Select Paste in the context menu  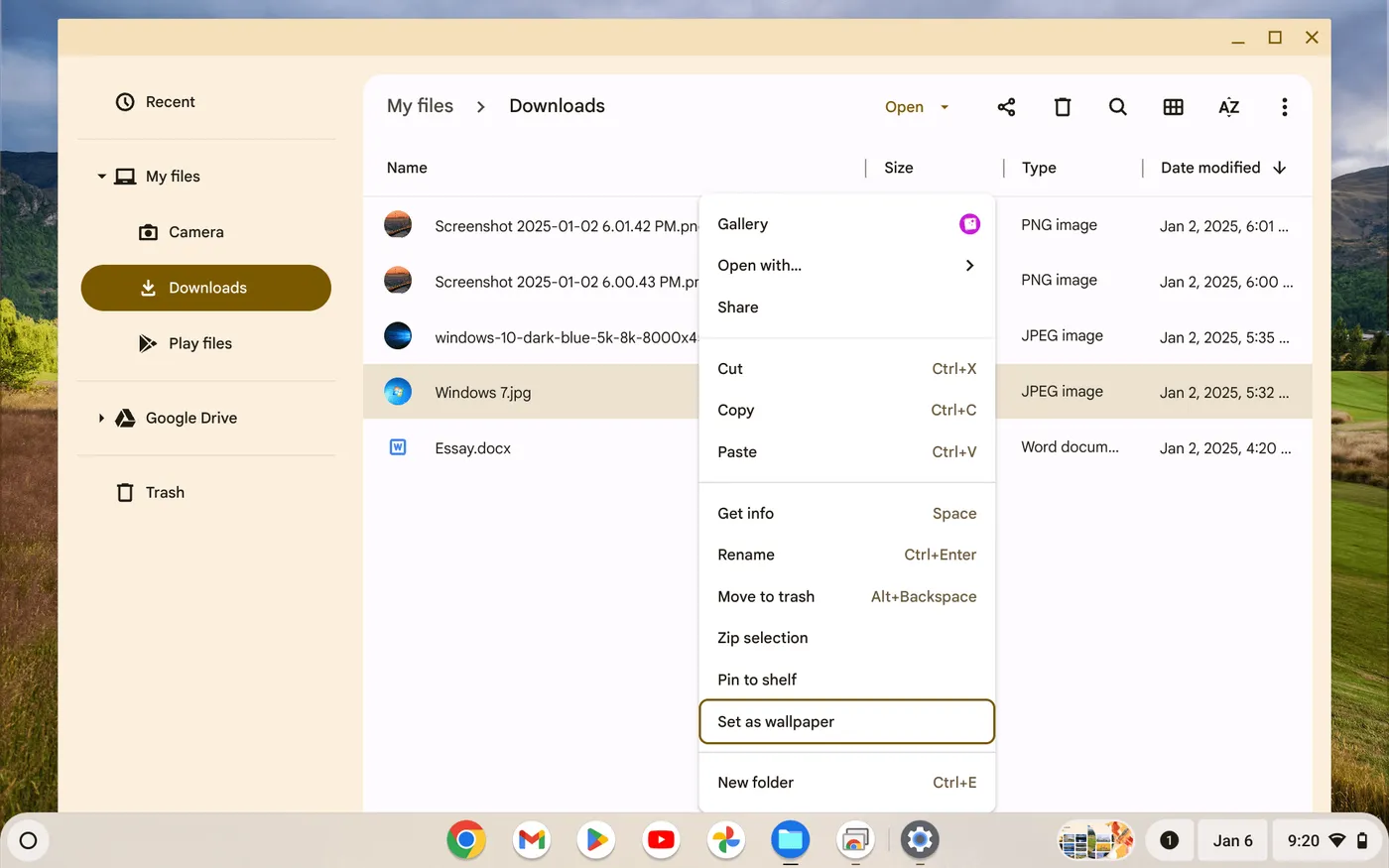point(847,452)
